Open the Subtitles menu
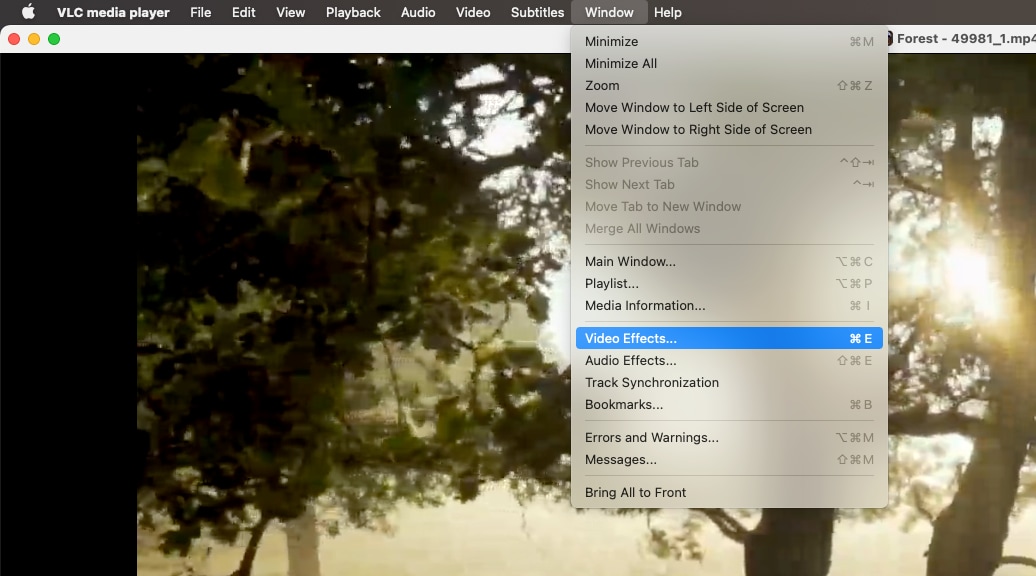Viewport: 1036px width, 576px height. click(x=537, y=12)
